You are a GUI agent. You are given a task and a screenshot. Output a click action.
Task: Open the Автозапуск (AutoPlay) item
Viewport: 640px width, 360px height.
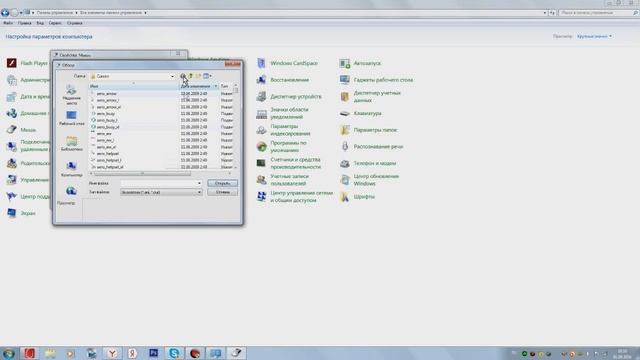(x=360, y=63)
